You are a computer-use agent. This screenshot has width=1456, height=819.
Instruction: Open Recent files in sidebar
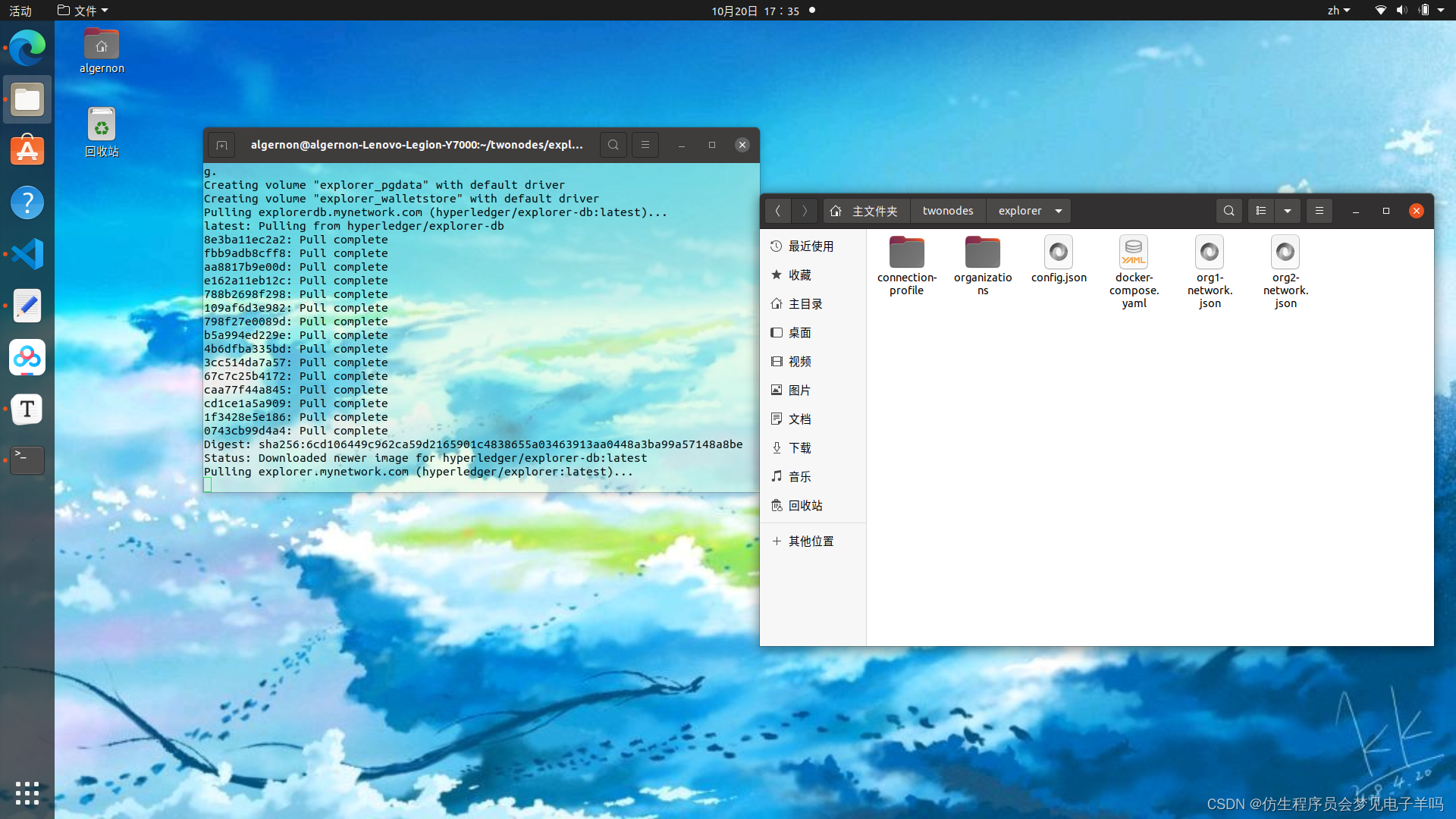(810, 246)
